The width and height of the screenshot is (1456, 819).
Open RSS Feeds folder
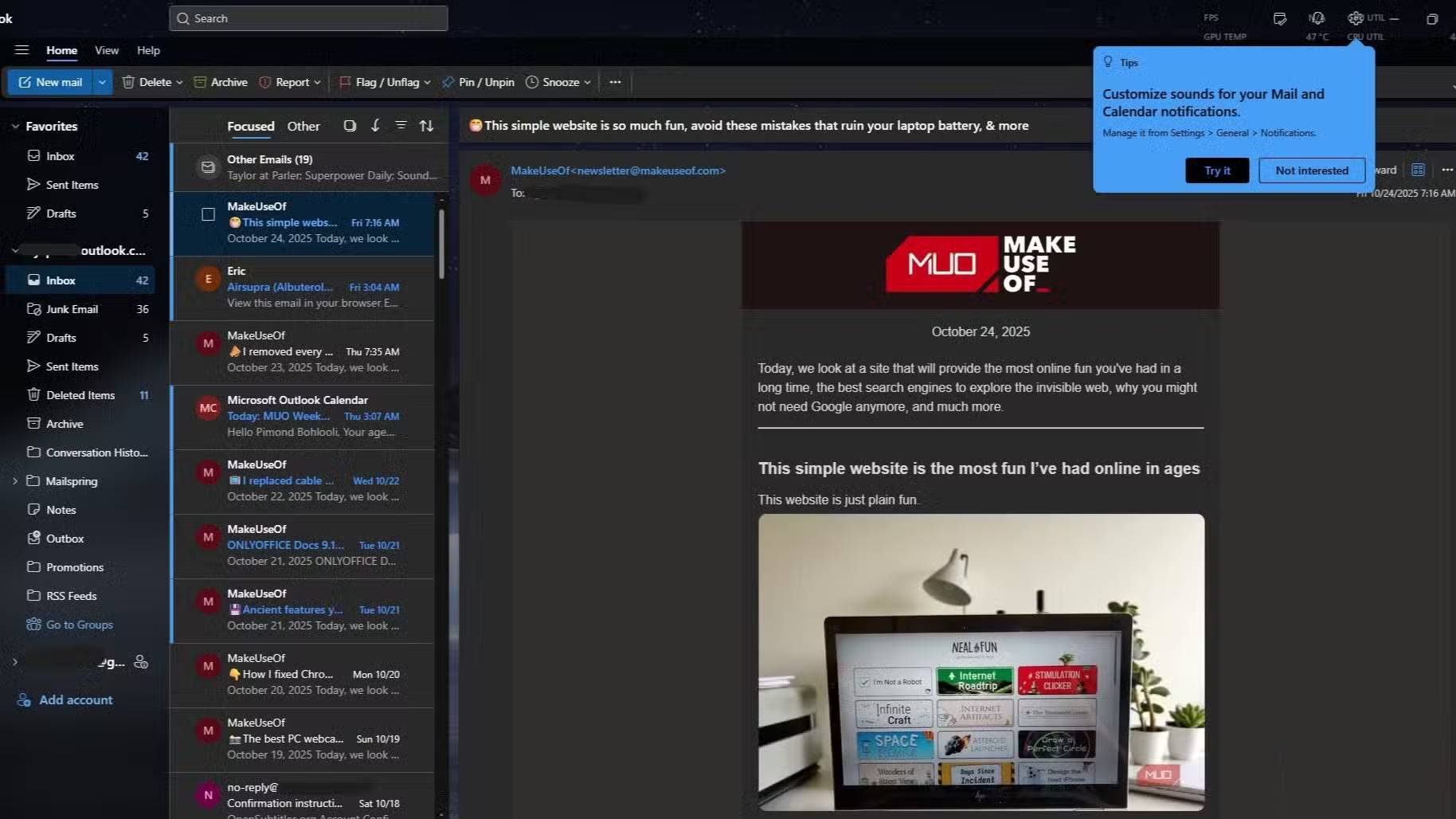(x=80, y=596)
